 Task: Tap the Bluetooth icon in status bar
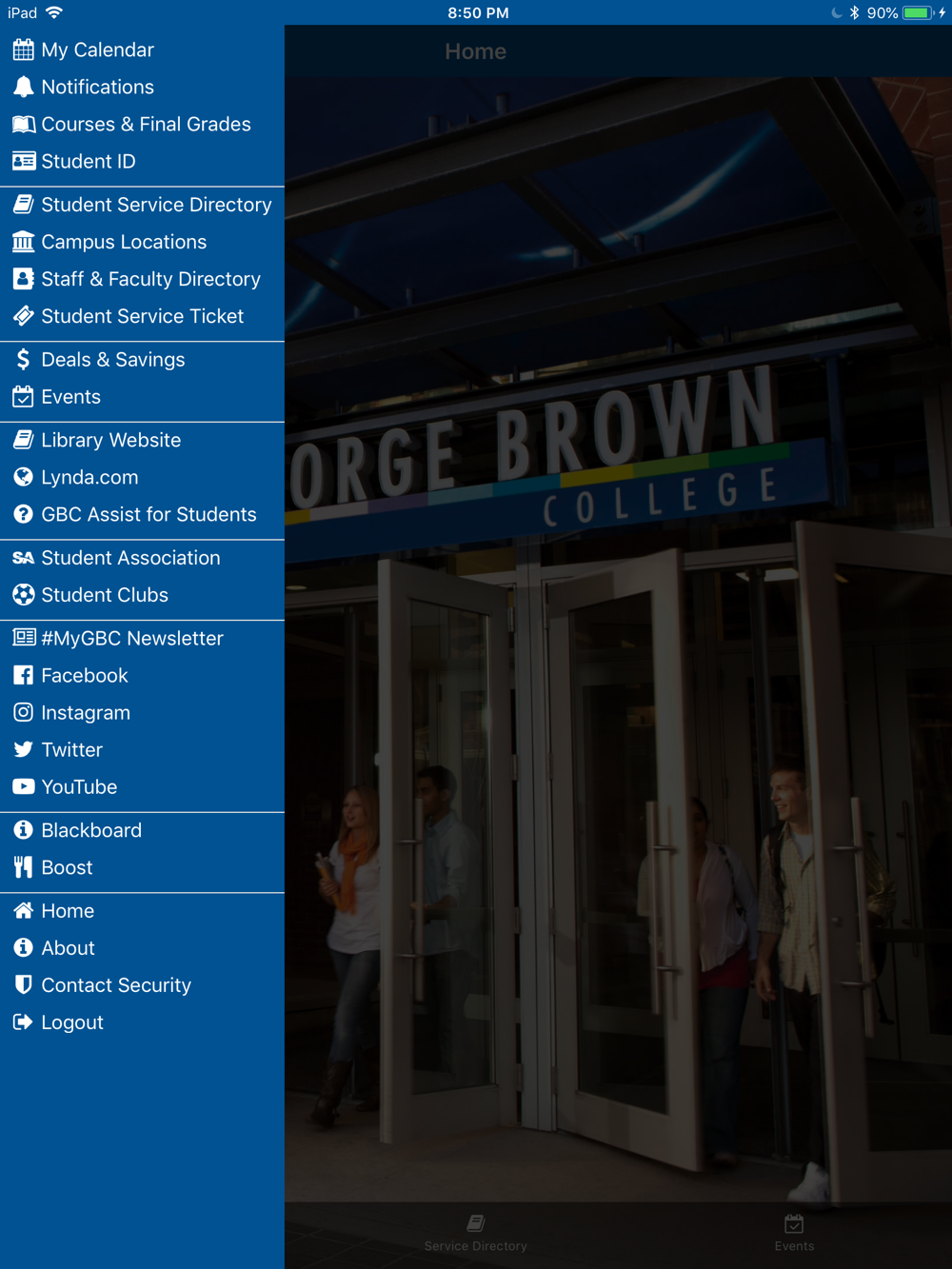click(x=855, y=12)
